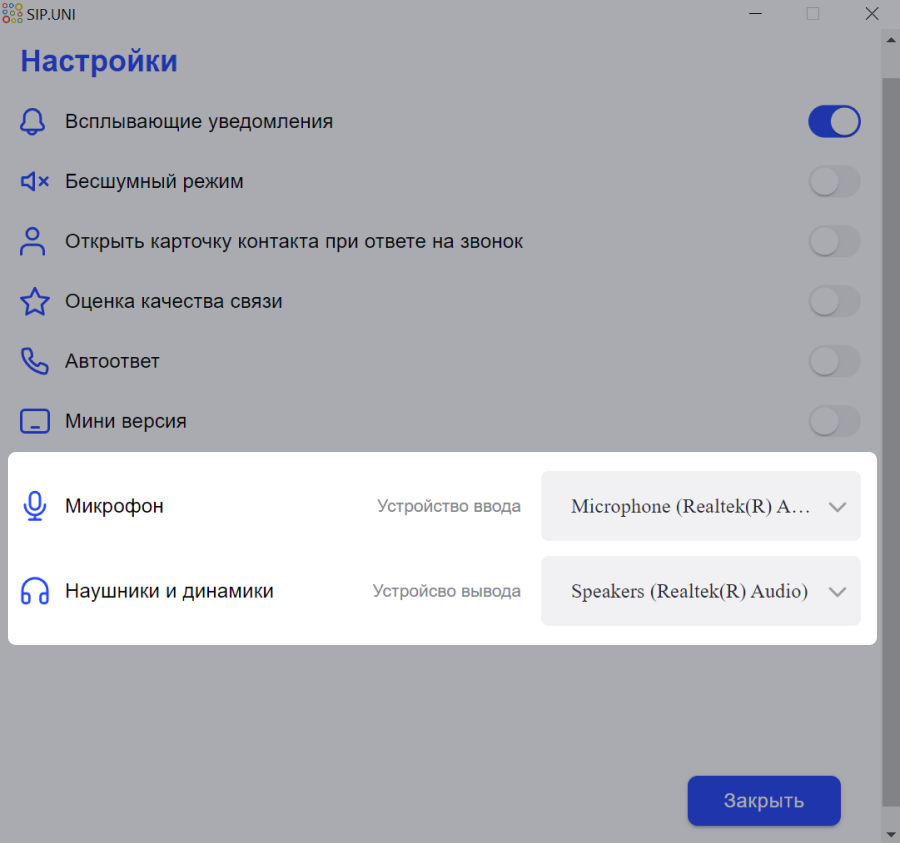Click the Устройство ввода caption
The width and height of the screenshot is (900, 843).
(449, 506)
